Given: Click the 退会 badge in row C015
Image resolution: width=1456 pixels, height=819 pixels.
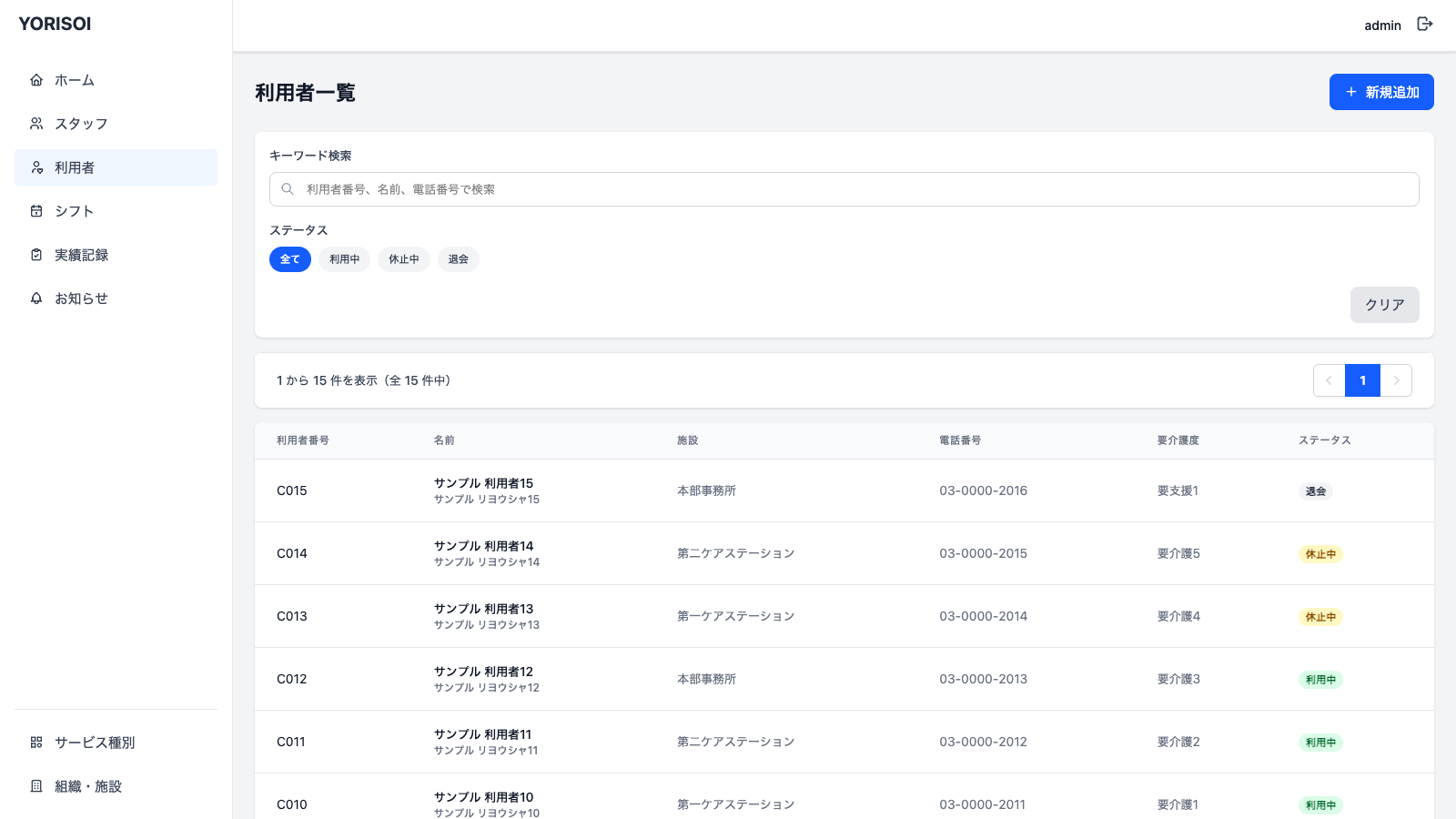Looking at the screenshot, I should pos(1316,491).
